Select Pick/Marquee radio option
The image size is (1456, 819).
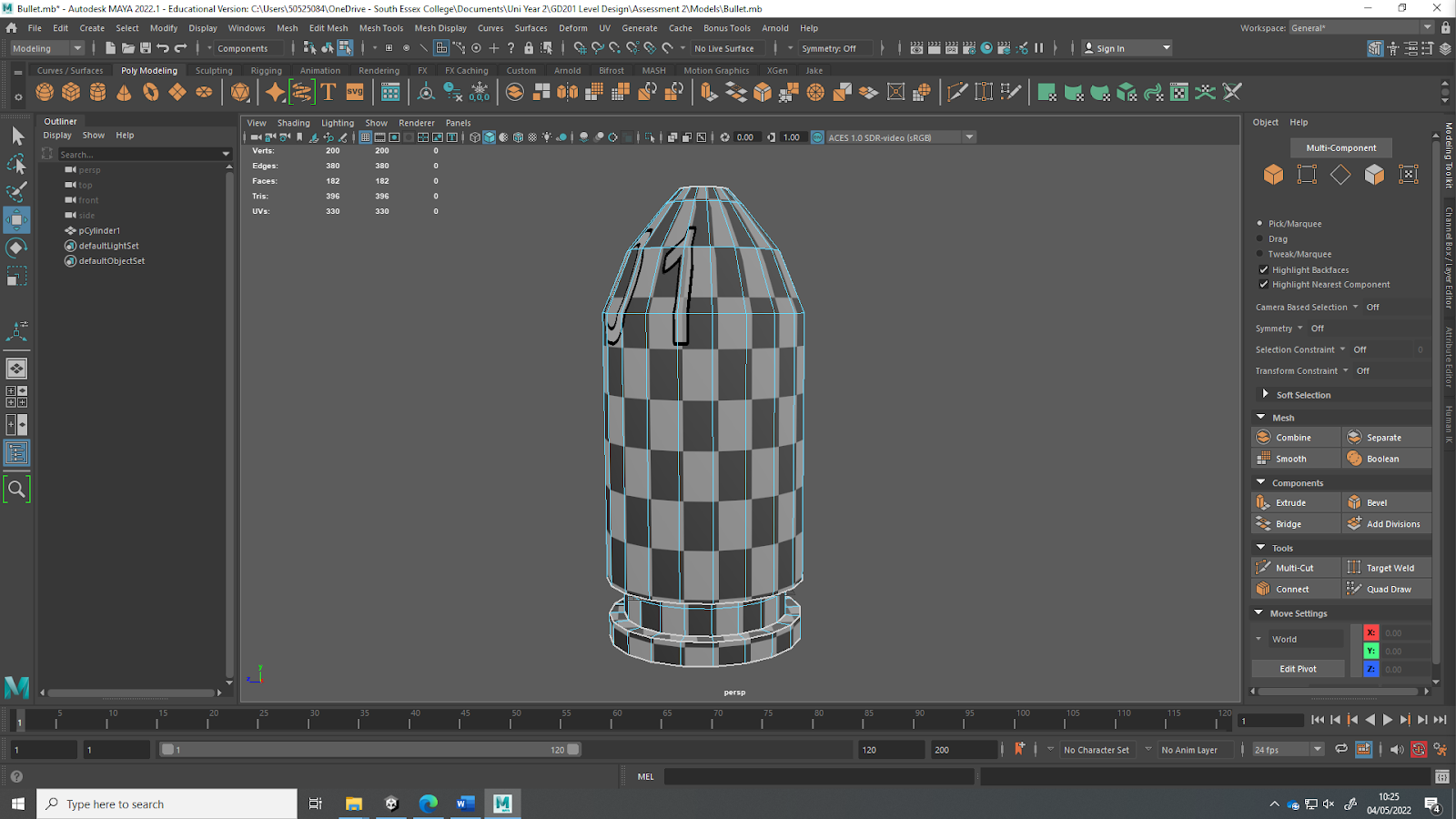click(1259, 223)
